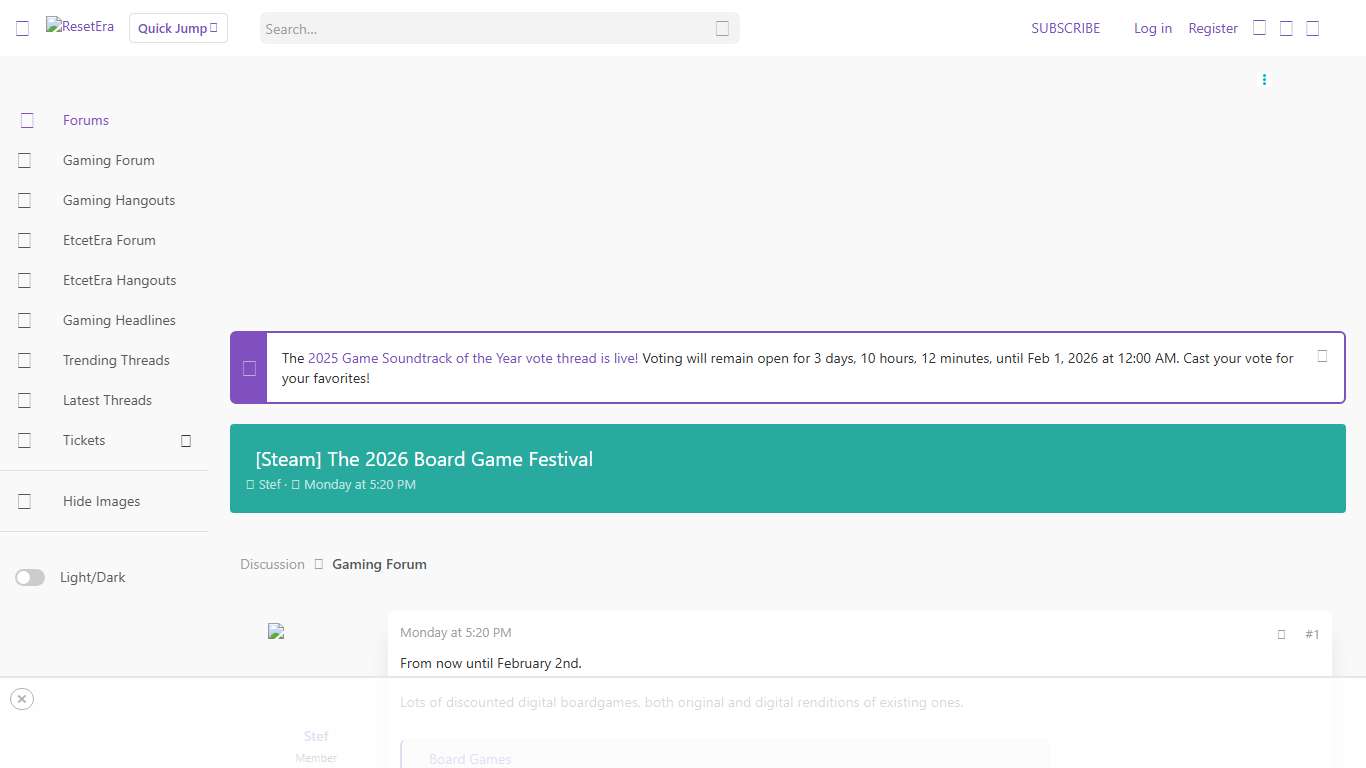This screenshot has height=768, width=1366.
Task: Click the Forums sidebar icon
Action: (x=27, y=120)
